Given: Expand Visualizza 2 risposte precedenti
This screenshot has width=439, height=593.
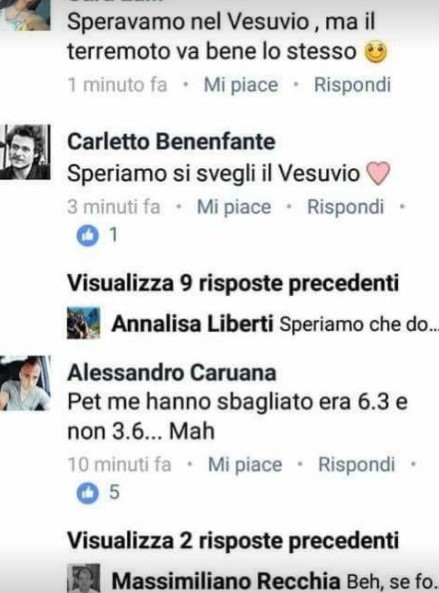Looking at the screenshot, I should (233, 540).
